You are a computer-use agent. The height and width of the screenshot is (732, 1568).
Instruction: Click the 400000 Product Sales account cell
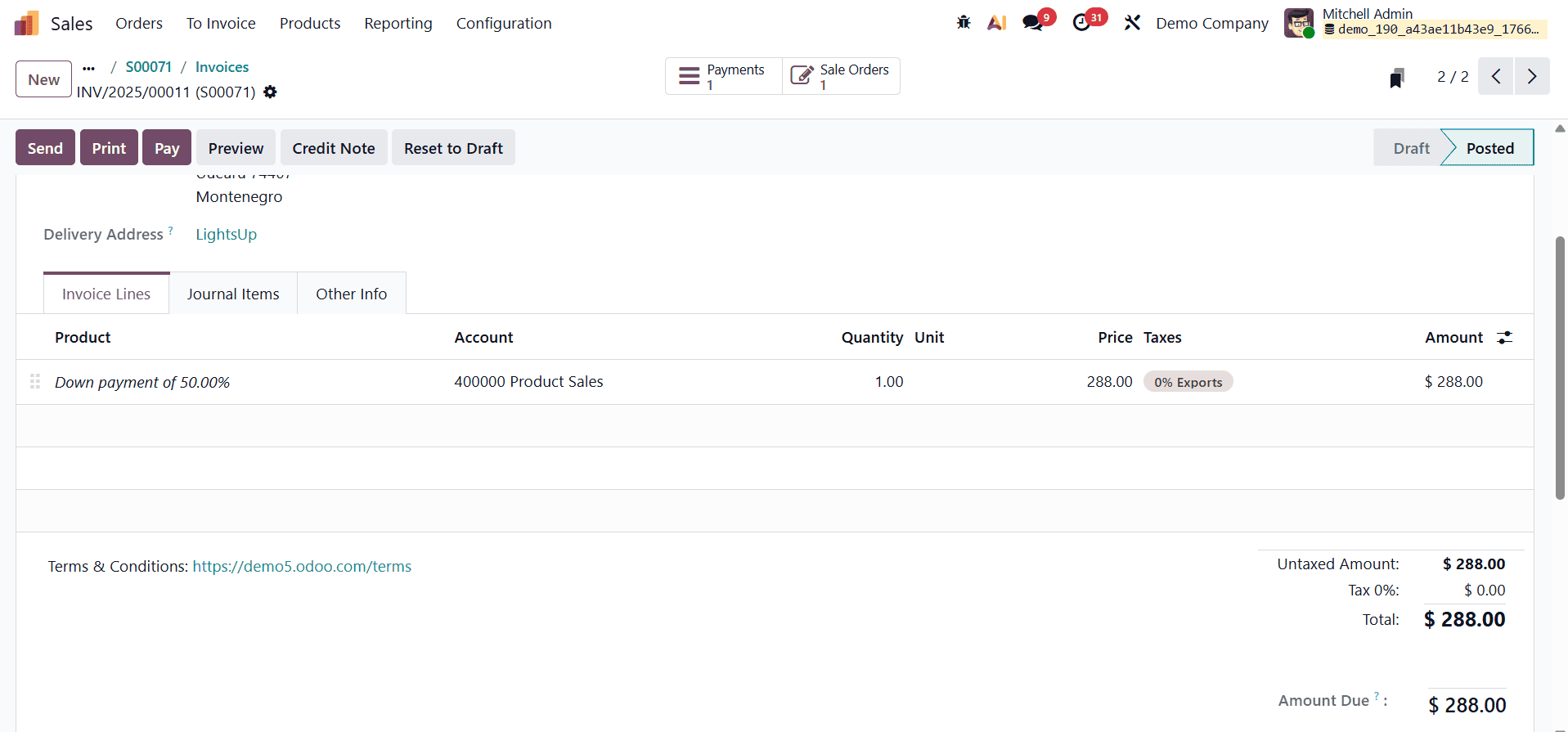(x=528, y=382)
